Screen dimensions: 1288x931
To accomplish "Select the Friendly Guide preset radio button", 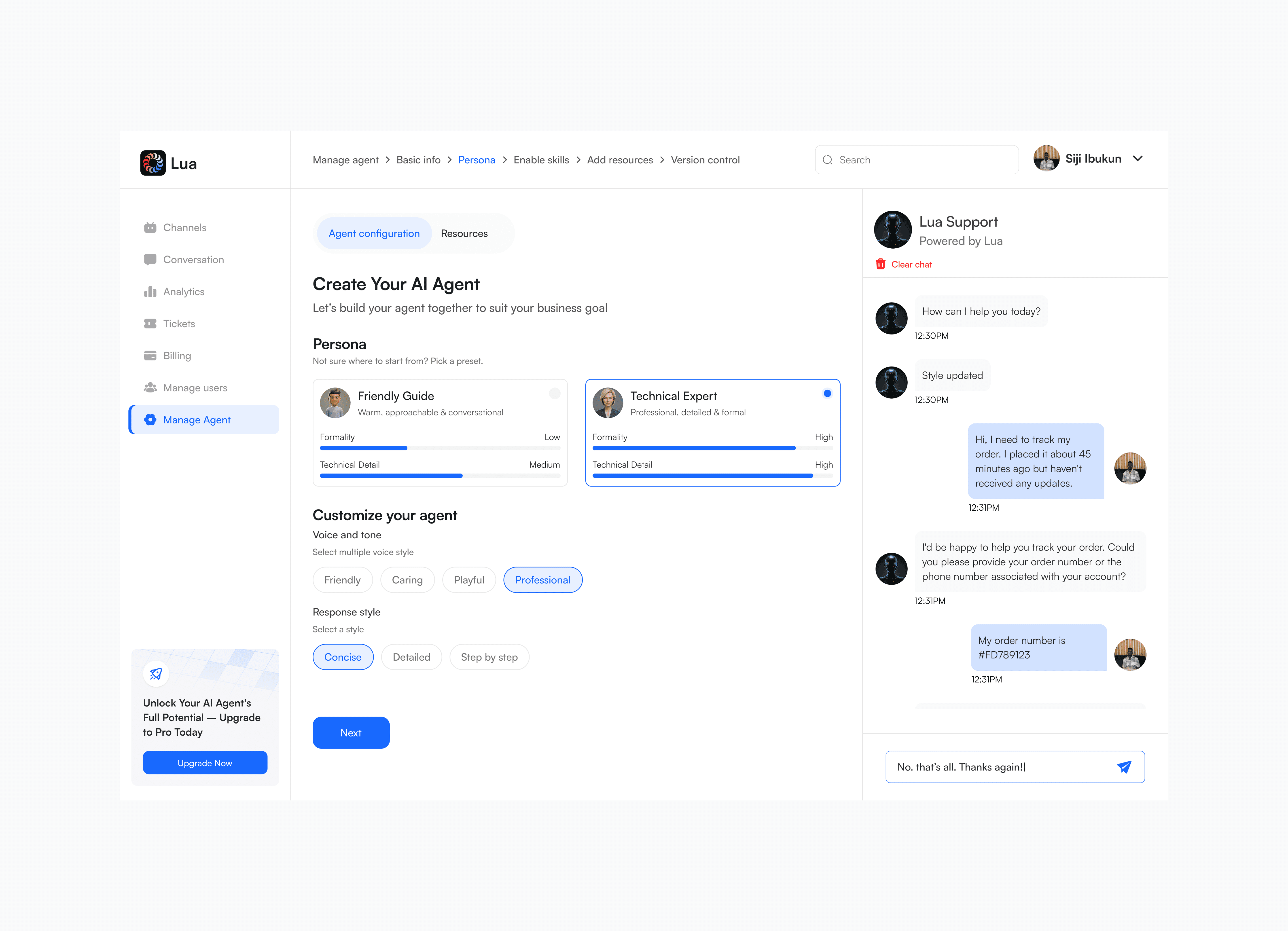I will click(554, 394).
